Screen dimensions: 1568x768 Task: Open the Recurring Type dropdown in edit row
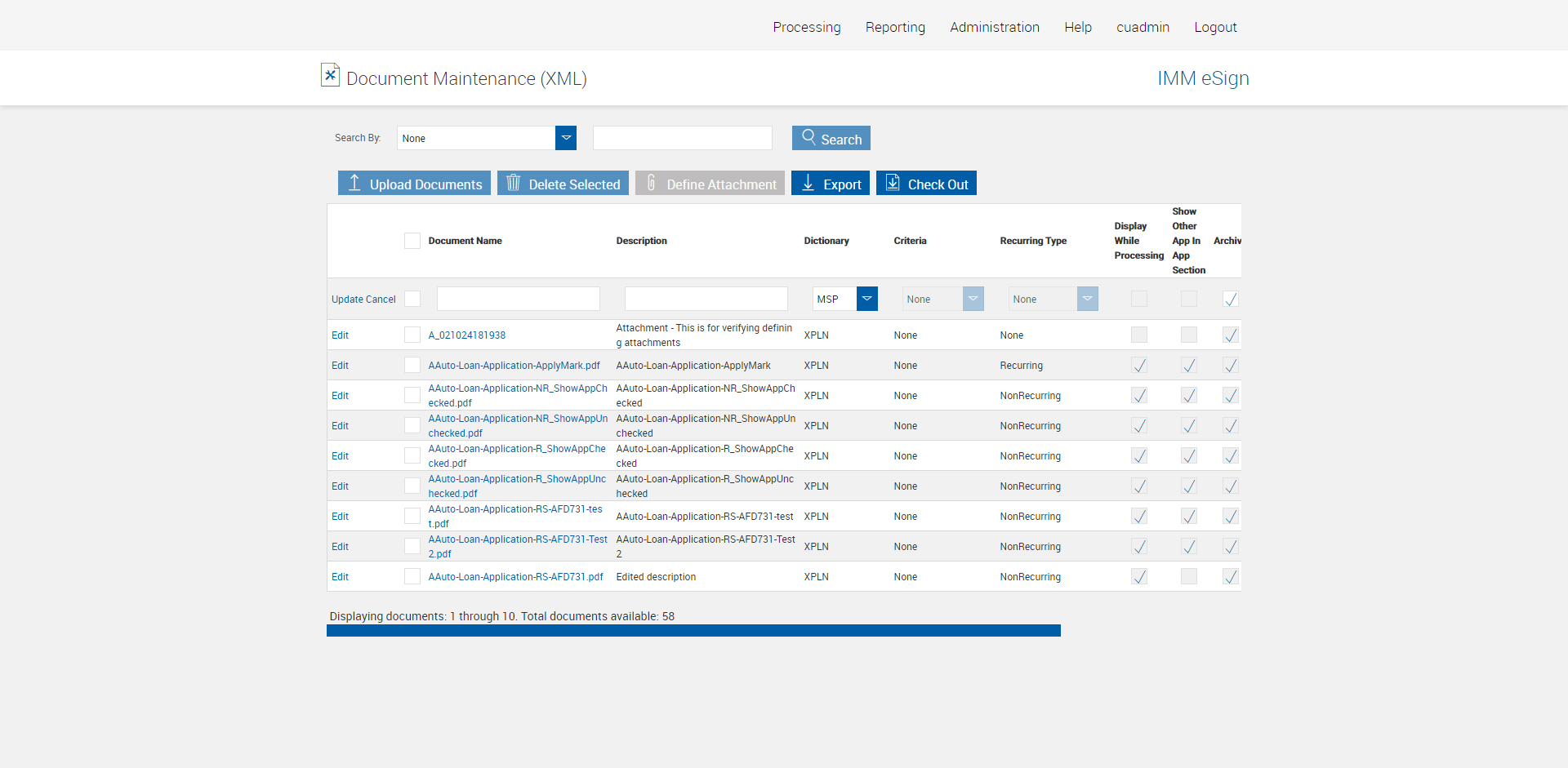point(1087,300)
